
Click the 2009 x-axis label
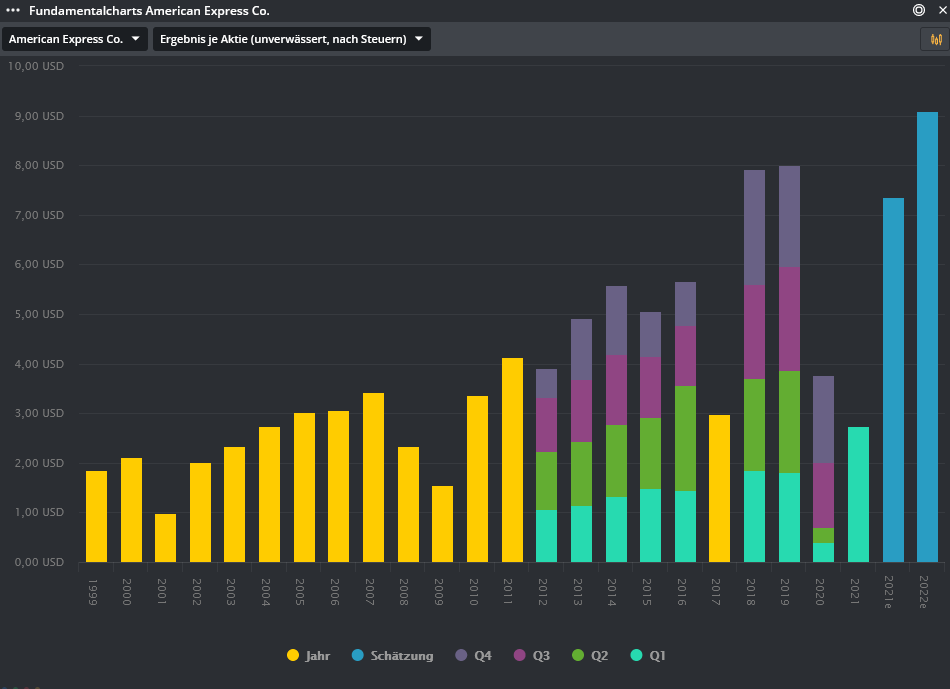click(439, 591)
